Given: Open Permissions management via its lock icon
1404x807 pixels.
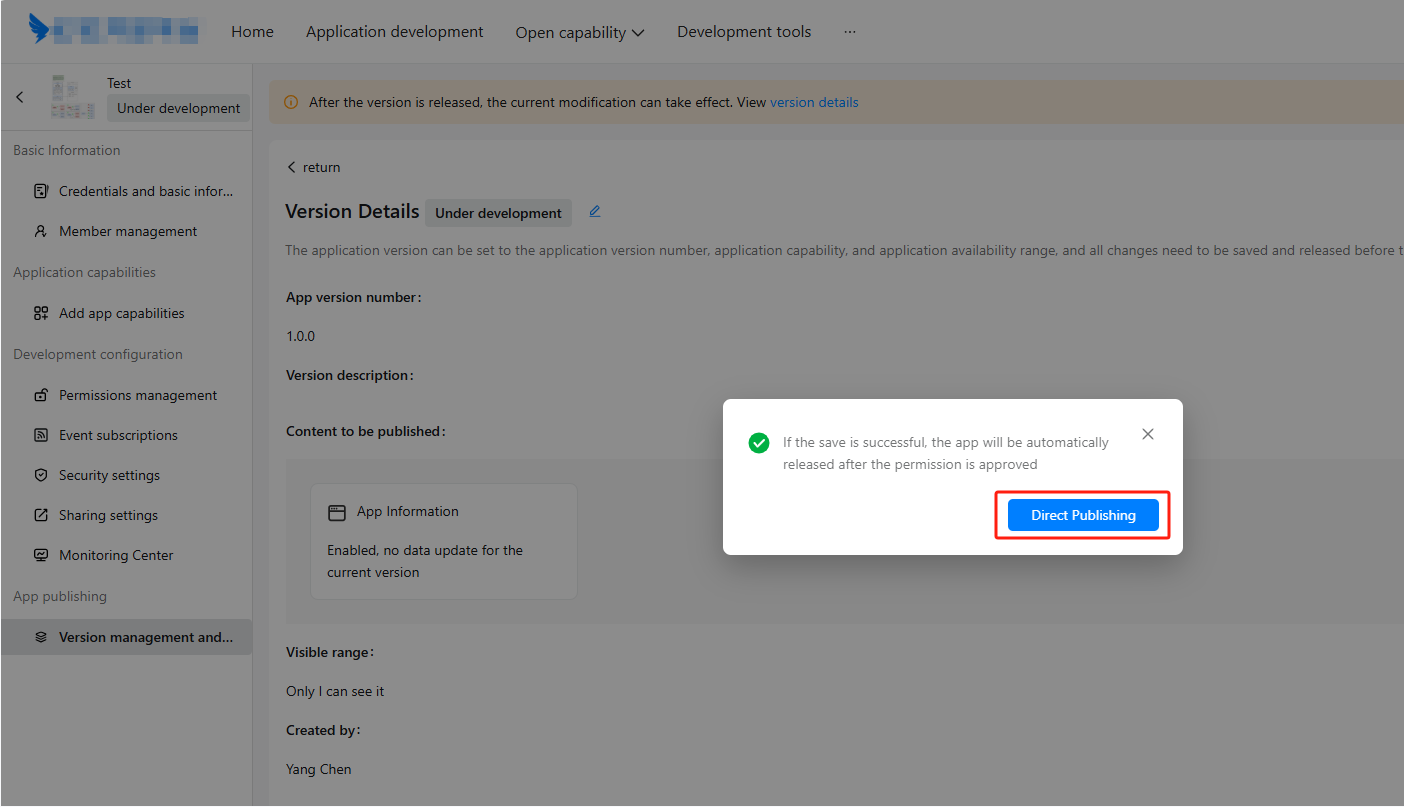Looking at the screenshot, I should [x=41, y=395].
